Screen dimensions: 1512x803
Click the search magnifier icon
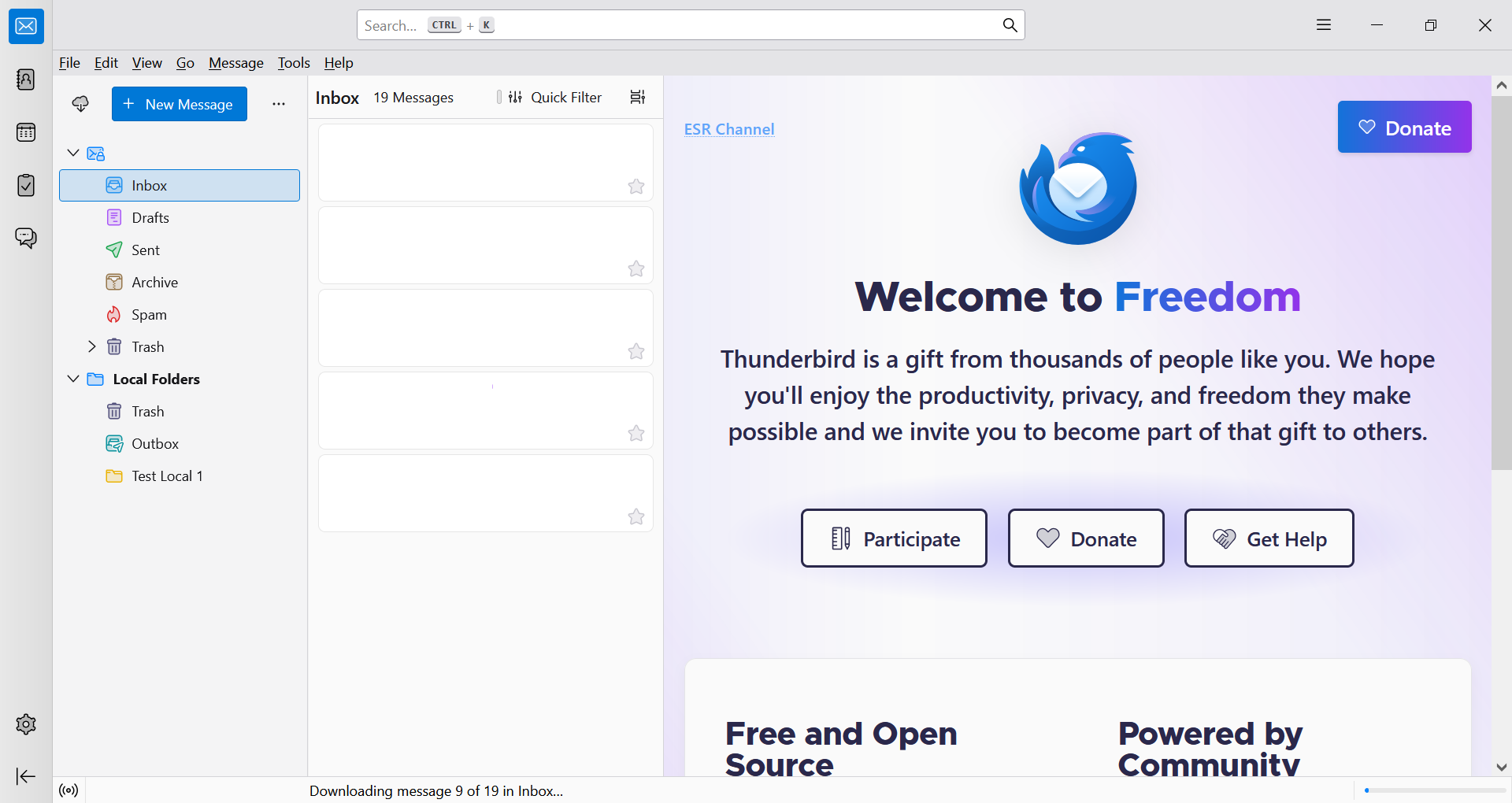pyautogui.click(x=1010, y=25)
